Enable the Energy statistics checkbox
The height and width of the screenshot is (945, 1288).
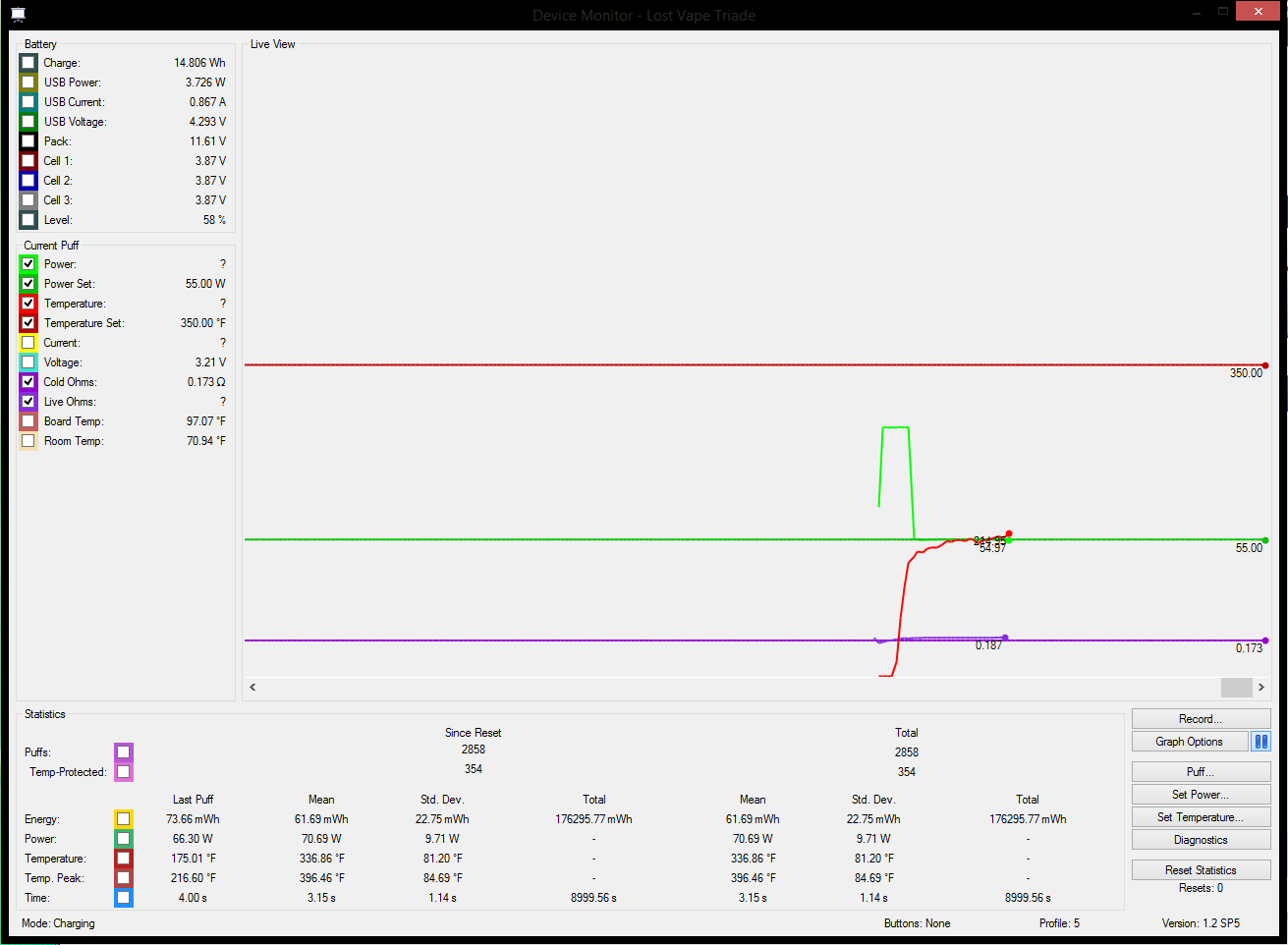tap(123, 819)
